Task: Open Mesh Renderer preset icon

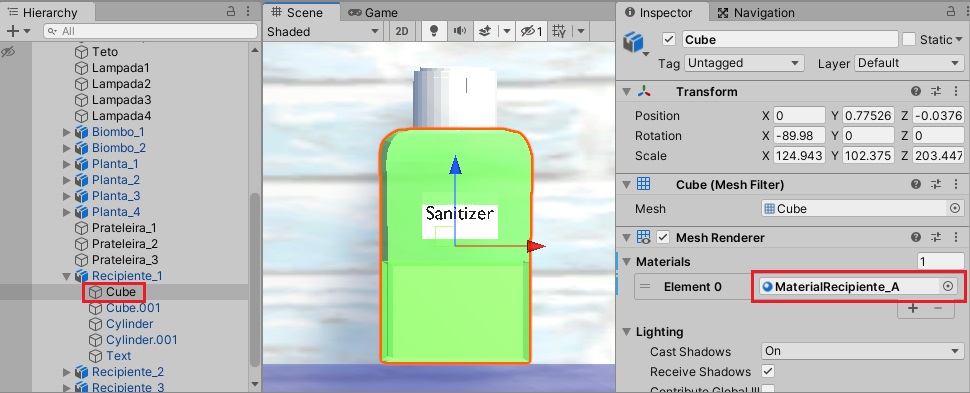Action: coord(936,238)
